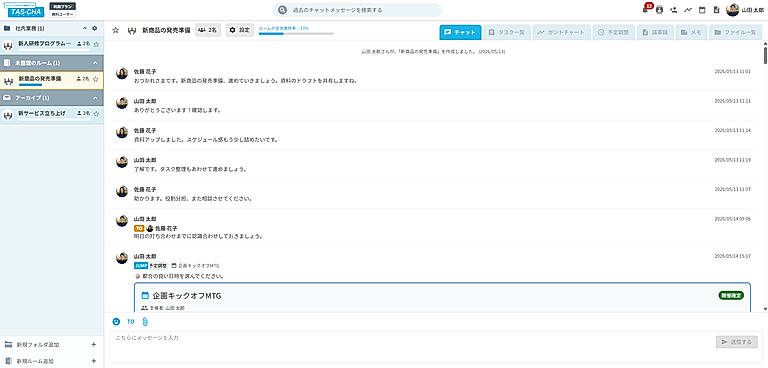Collapse the 未整理のルーム section
This screenshot has height=368, width=768.
[x=96, y=63]
